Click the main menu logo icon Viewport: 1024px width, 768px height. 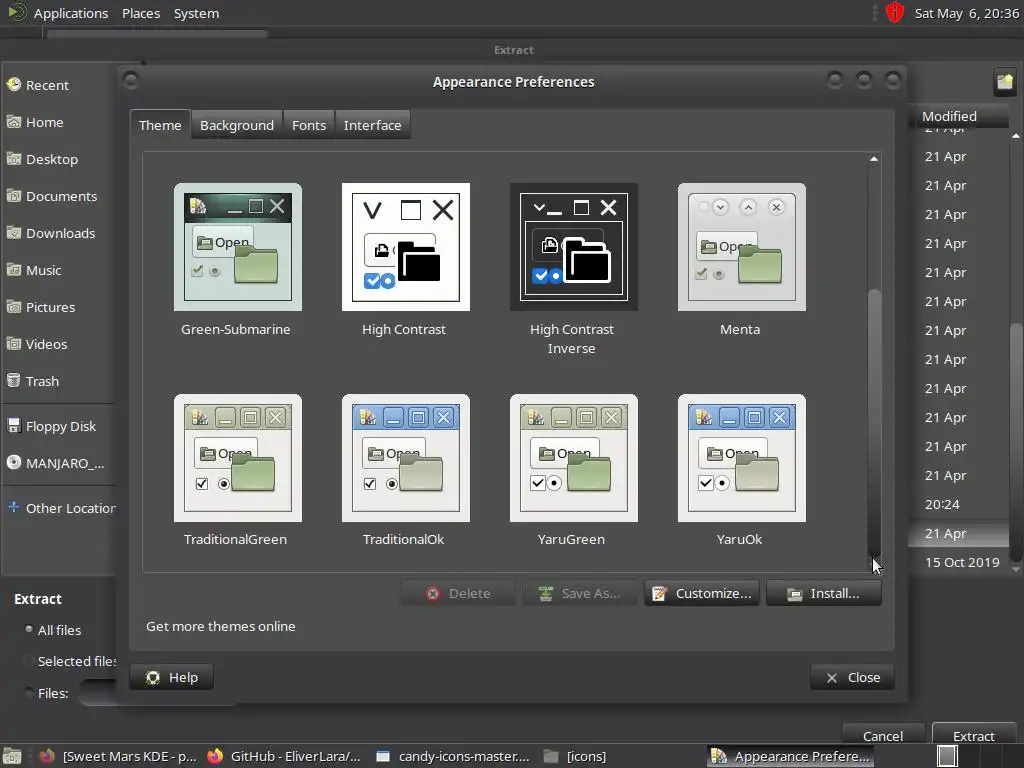16,12
